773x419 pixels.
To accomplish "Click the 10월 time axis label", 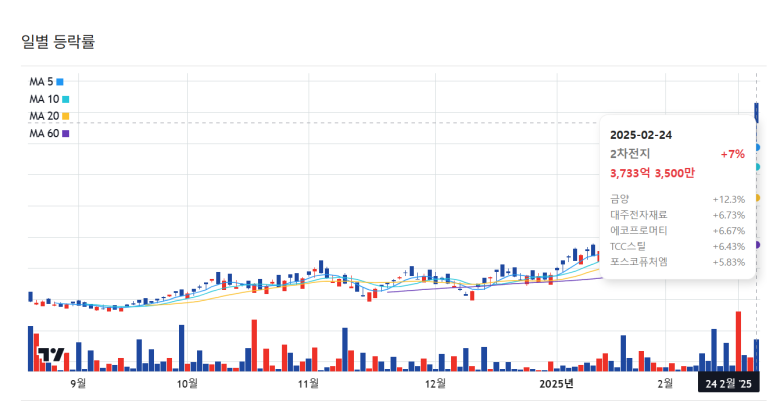I will (187, 384).
